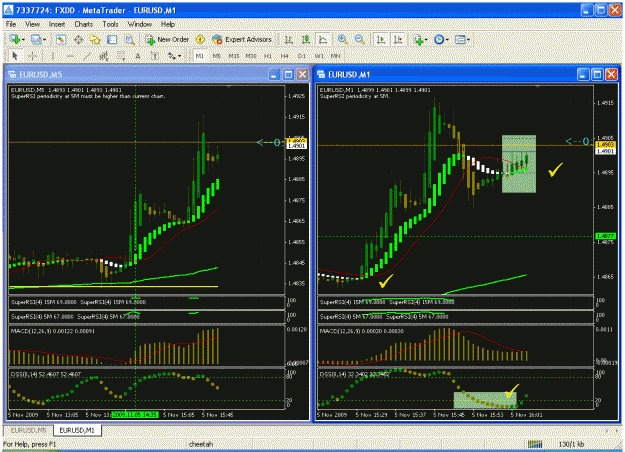625x452 pixels.
Task: Toggle Chart Shift
Action: (398, 39)
